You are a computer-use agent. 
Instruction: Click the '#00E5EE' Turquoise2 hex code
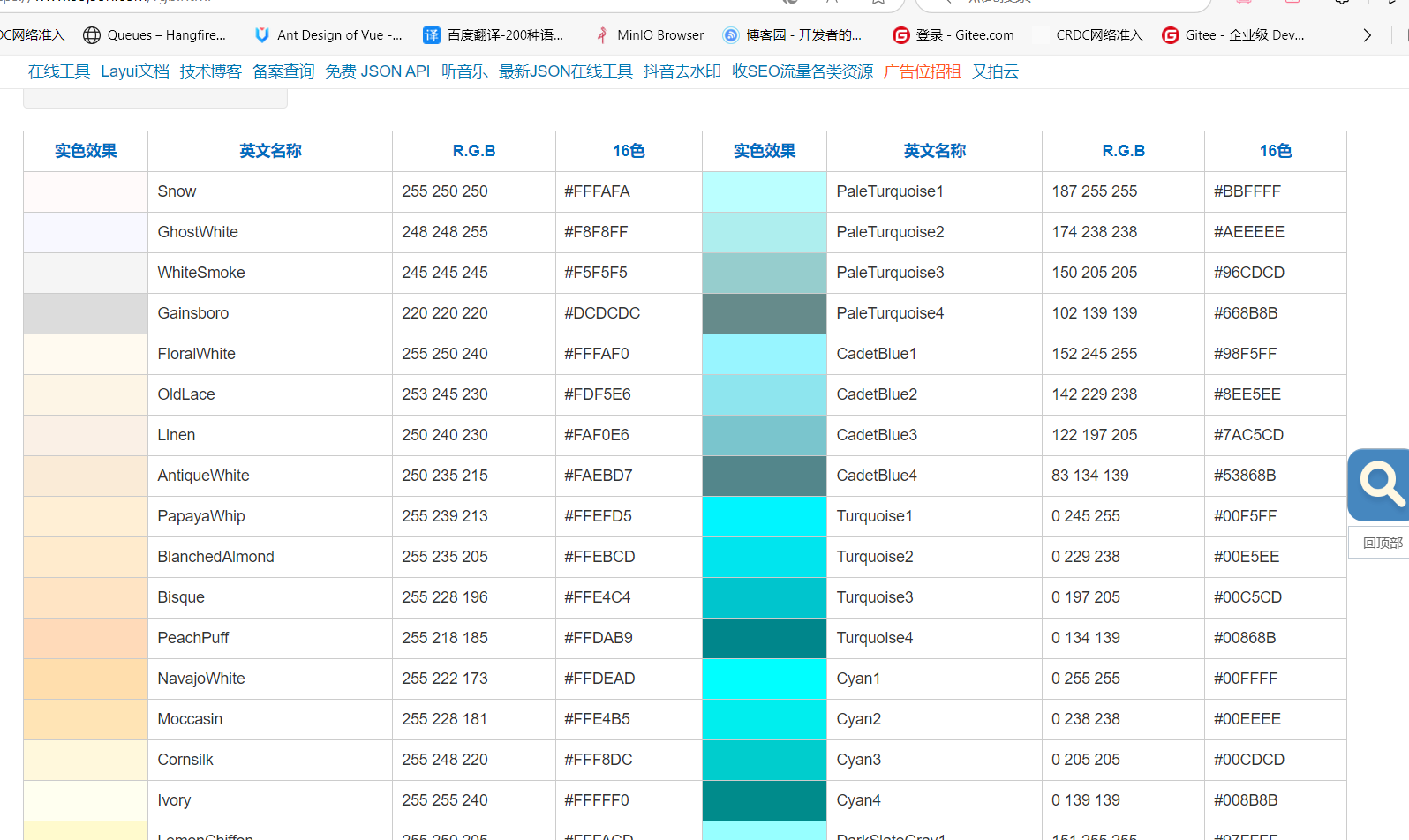(1247, 557)
